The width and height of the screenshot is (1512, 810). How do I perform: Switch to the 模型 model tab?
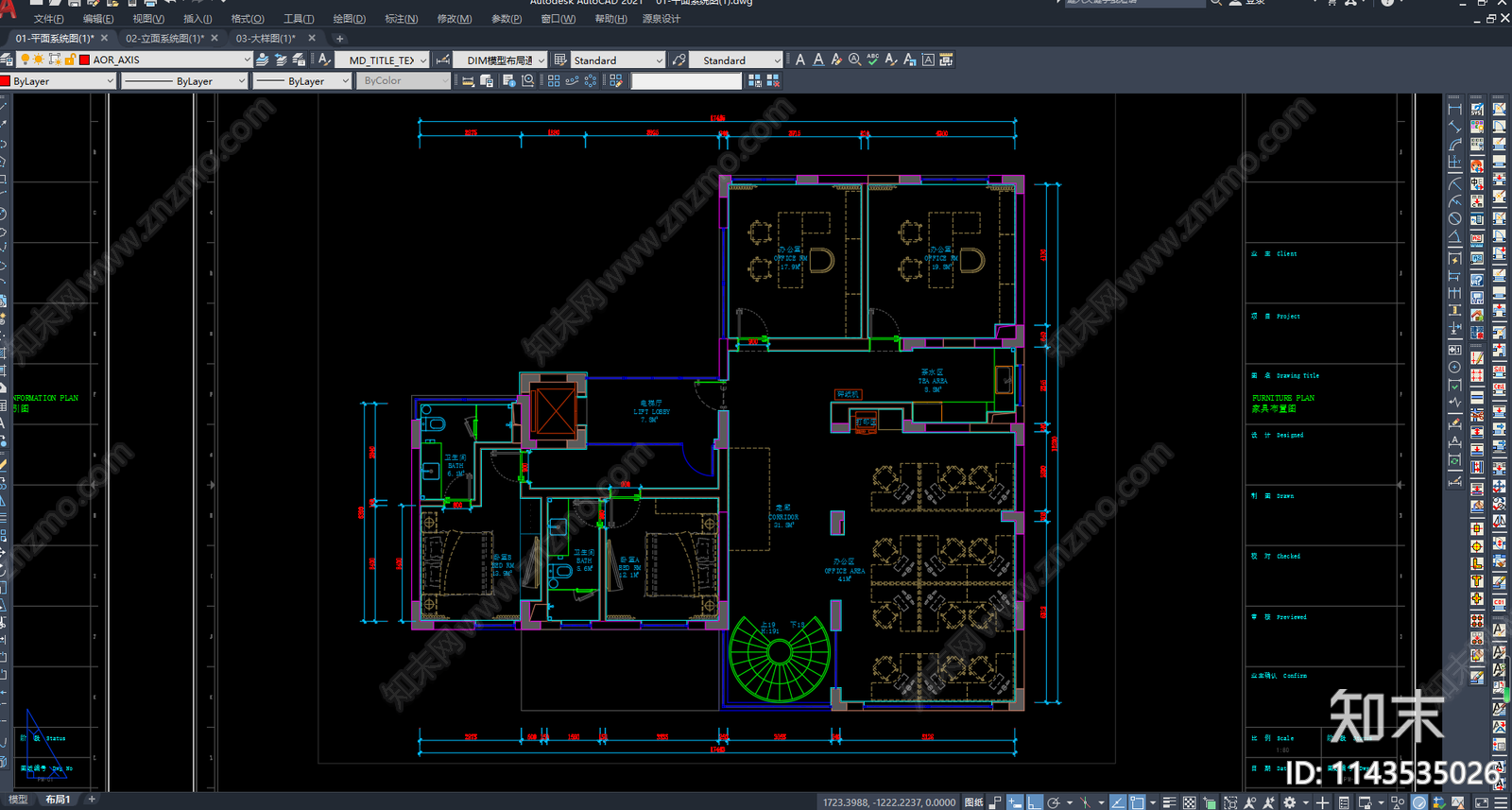pyautogui.click(x=18, y=800)
